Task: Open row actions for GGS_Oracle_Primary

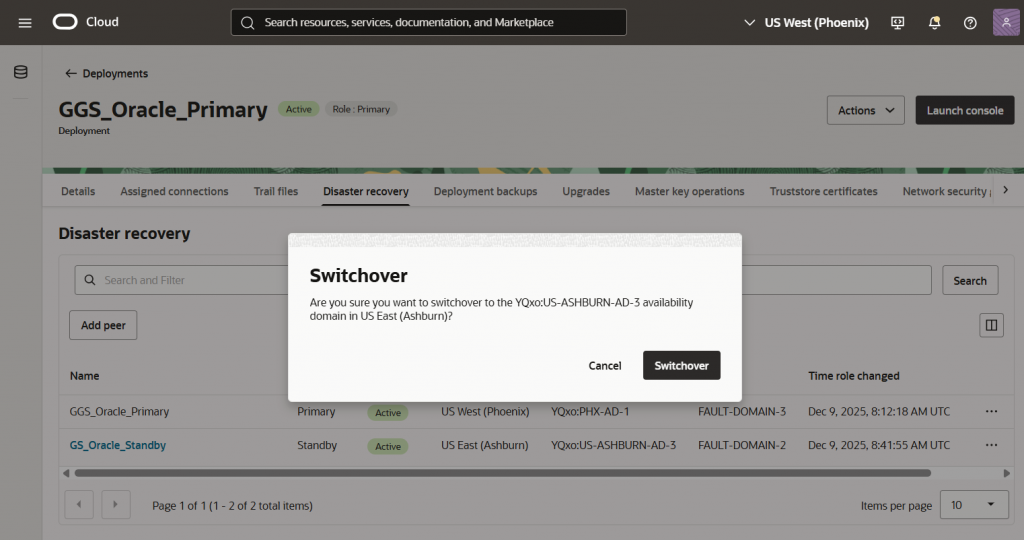Action: pyautogui.click(x=991, y=411)
